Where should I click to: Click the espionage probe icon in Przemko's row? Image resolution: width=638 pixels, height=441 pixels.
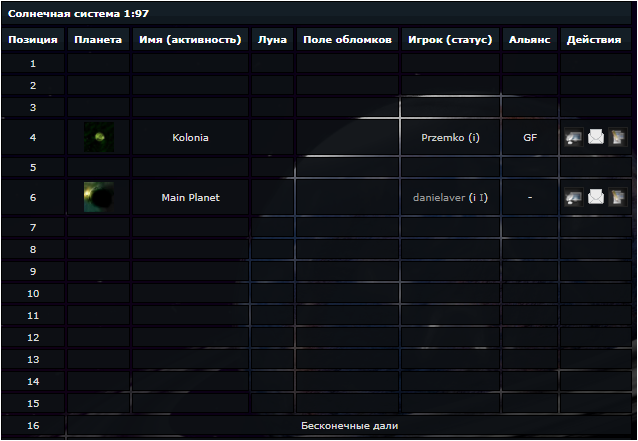pos(574,137)
